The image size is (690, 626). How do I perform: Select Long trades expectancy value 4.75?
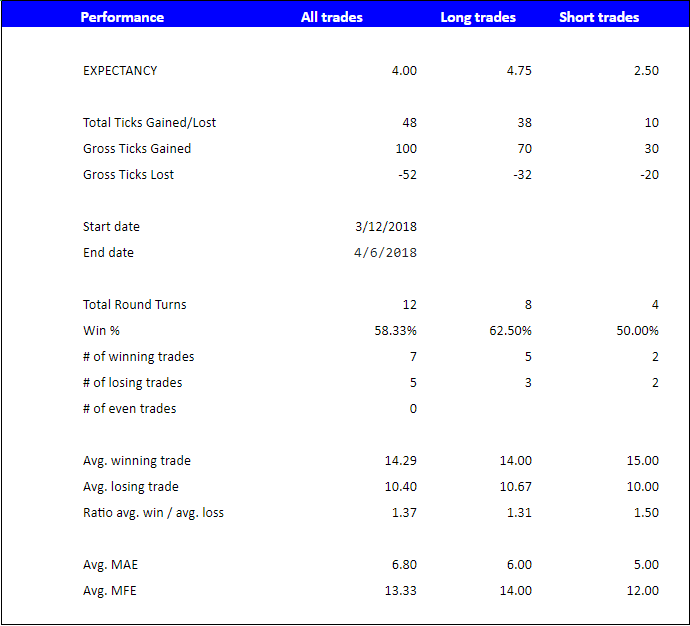tap(519, 71)
